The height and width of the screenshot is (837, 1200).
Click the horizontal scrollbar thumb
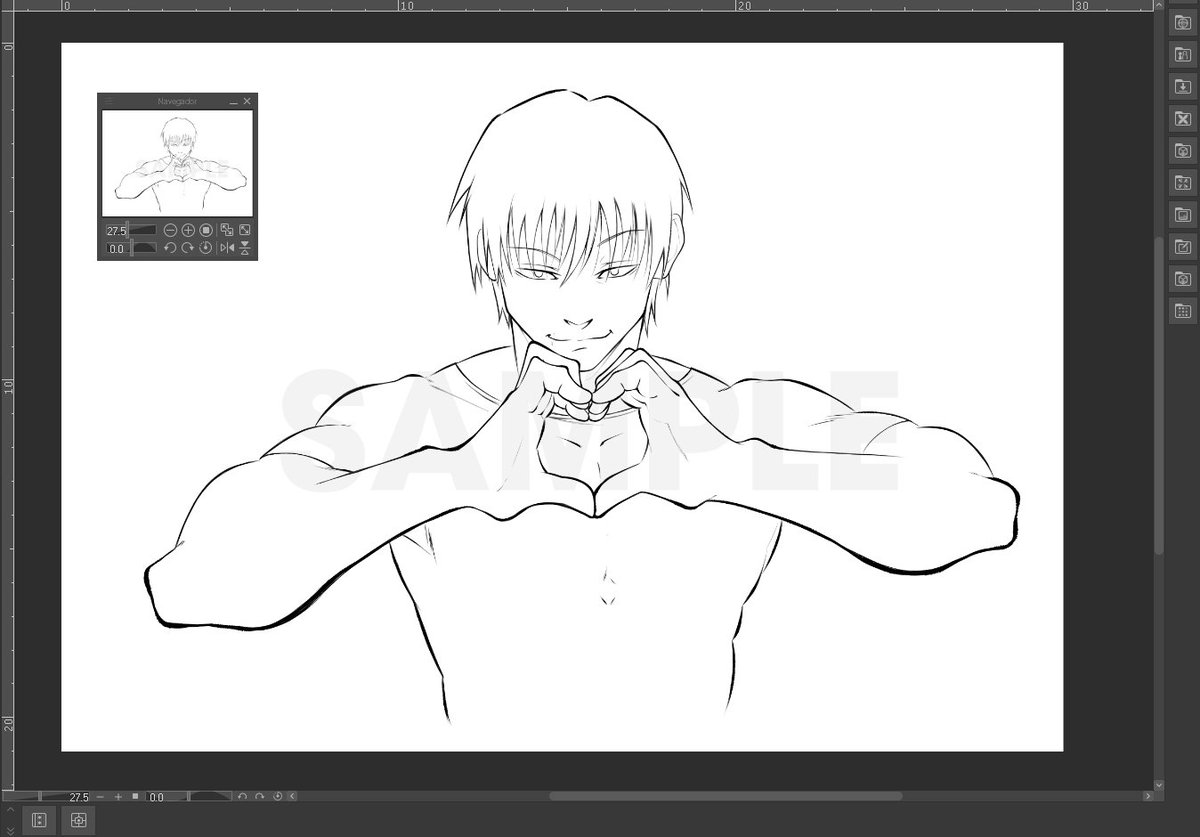[725, 797]
